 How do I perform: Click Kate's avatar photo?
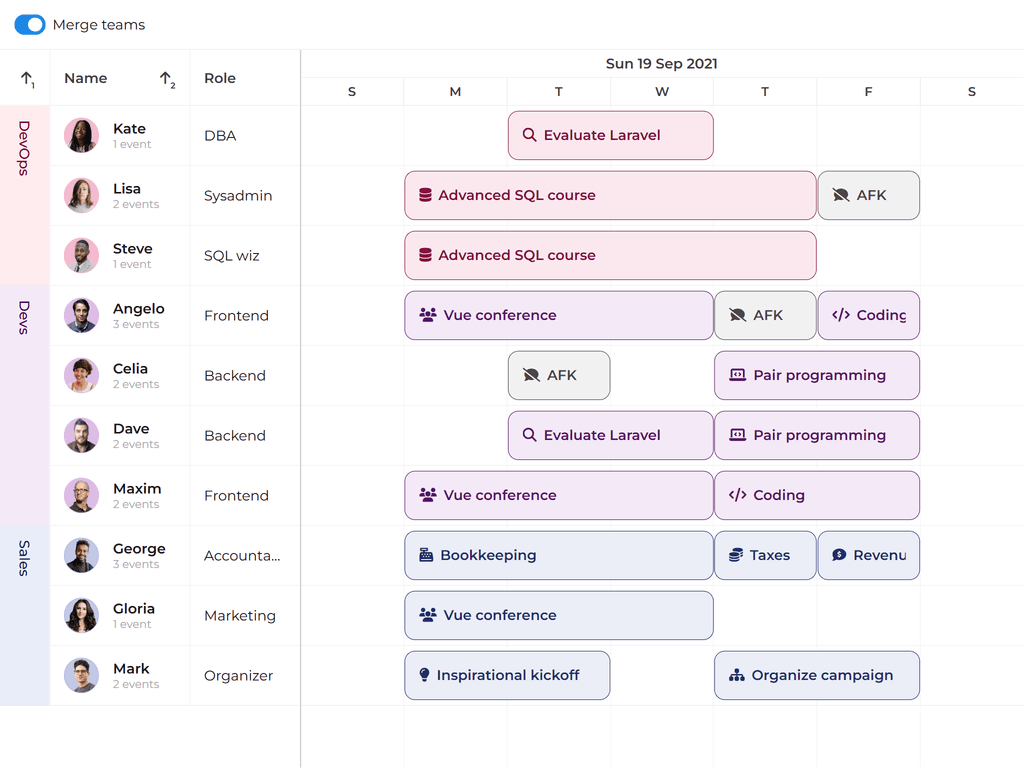[x=82, y=135]
